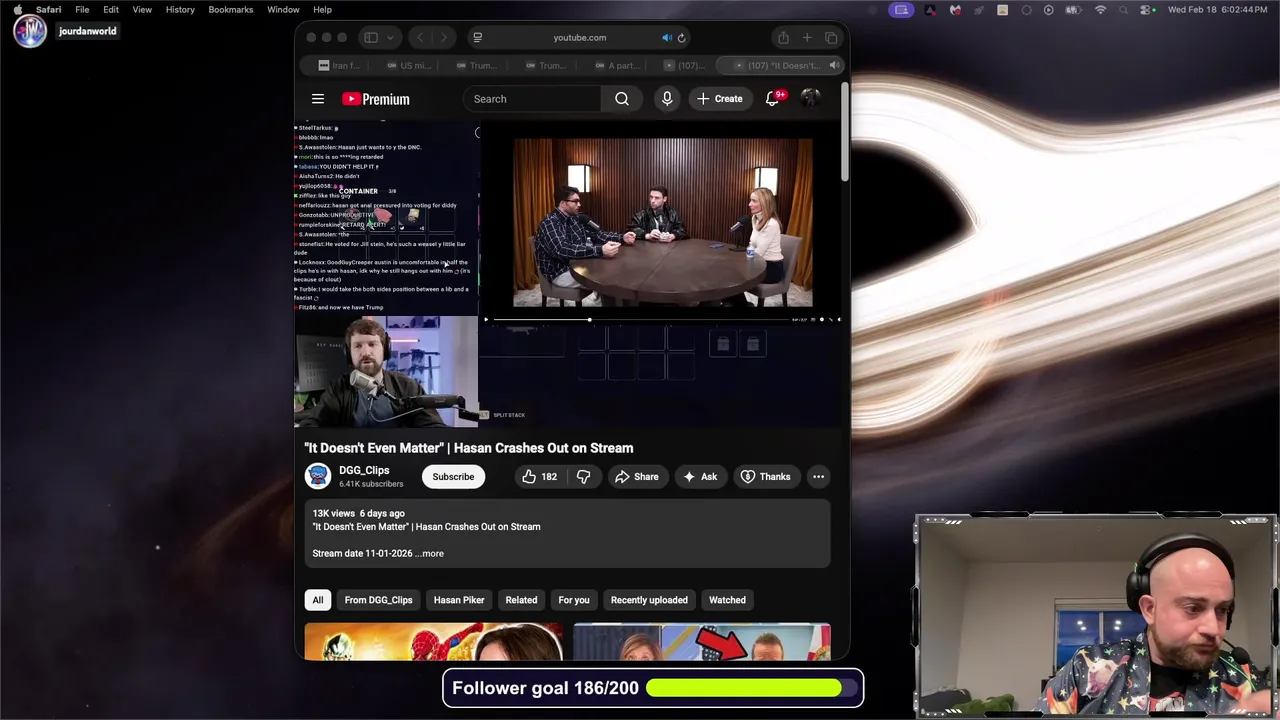Screen dimensions: 1280x720
Task: Open the Help menu
Action: click(x=322, y=10)
